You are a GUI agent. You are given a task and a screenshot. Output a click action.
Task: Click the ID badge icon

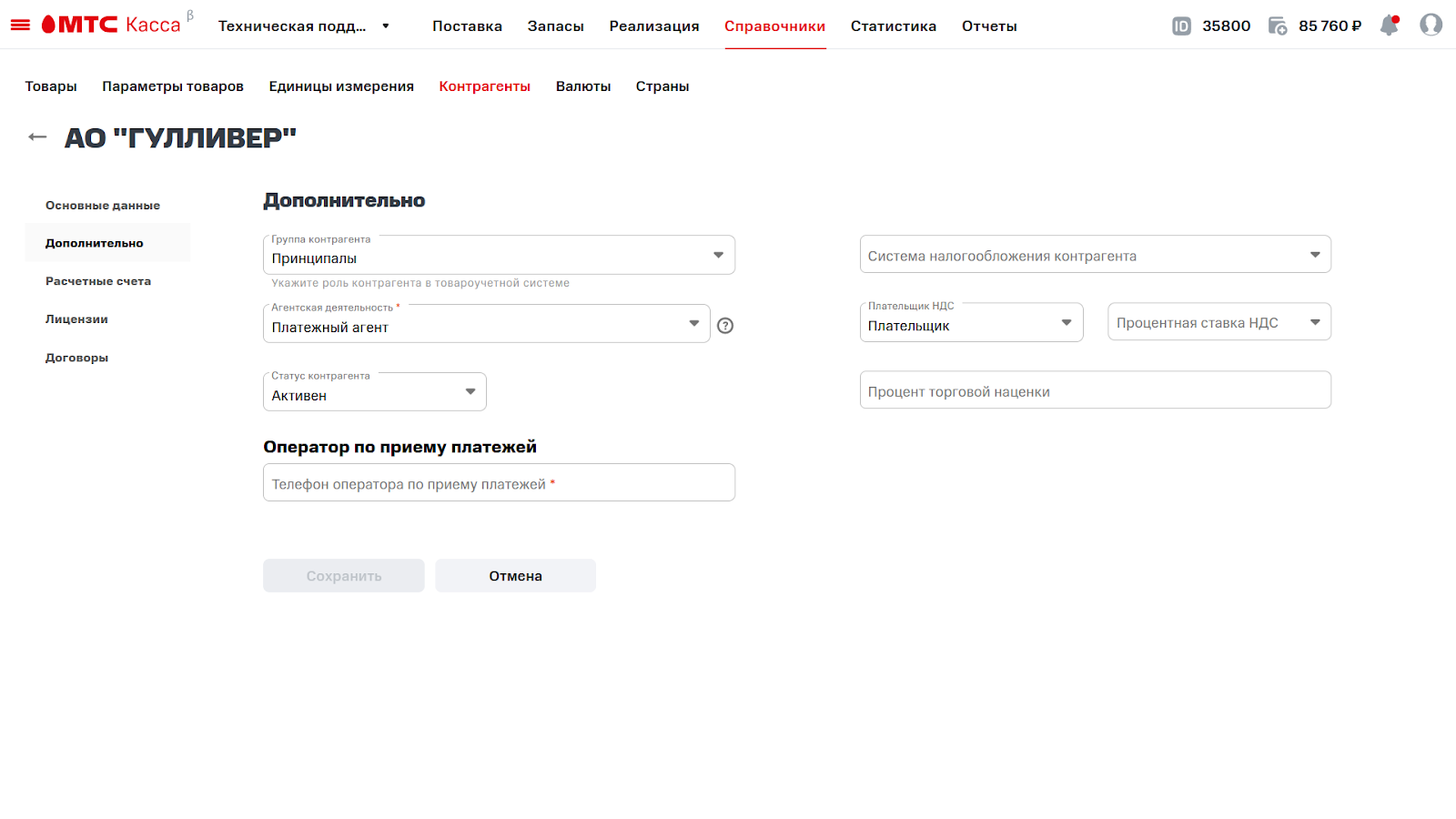pos(1181,25)
